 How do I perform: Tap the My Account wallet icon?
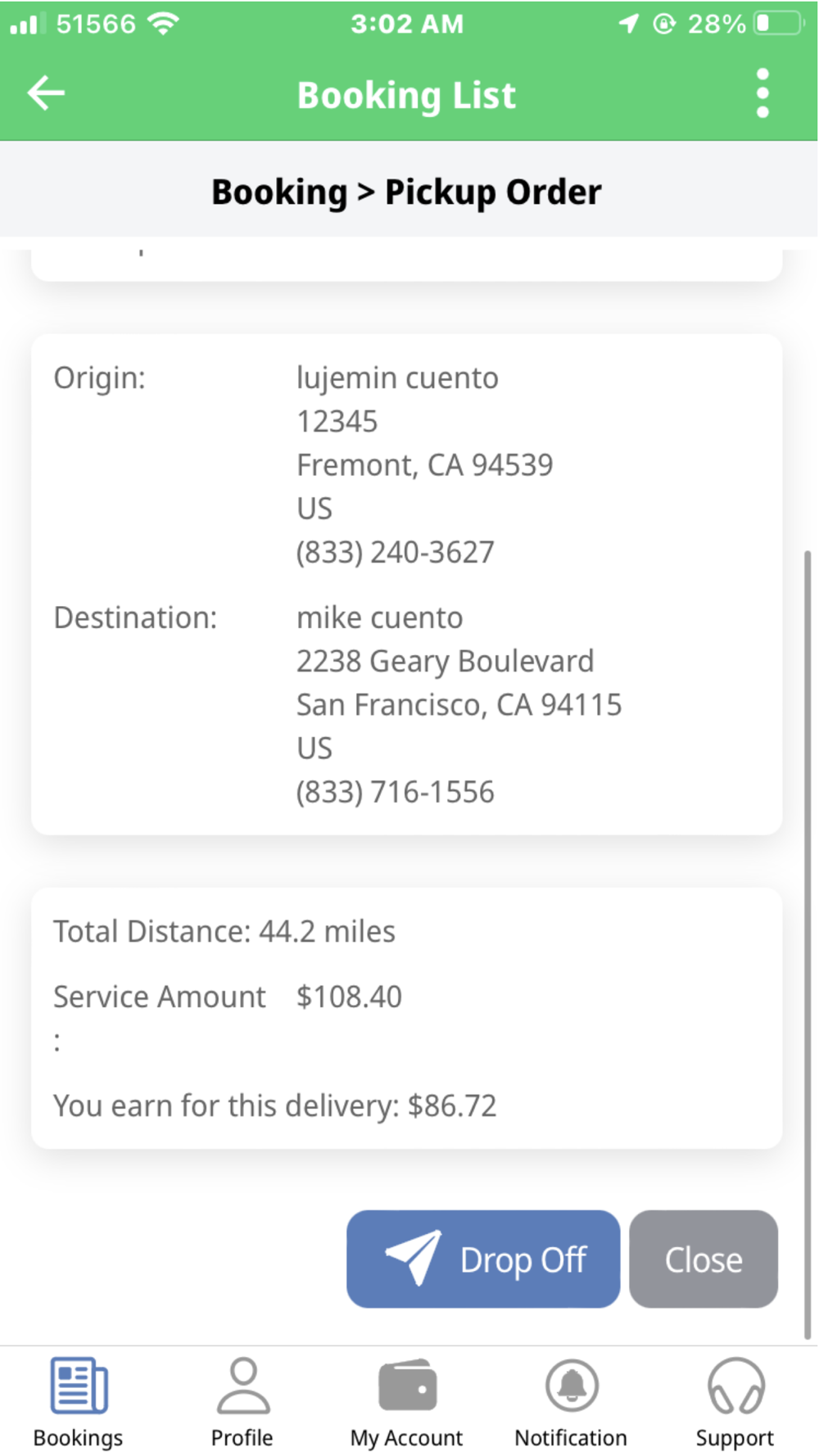407,1386
